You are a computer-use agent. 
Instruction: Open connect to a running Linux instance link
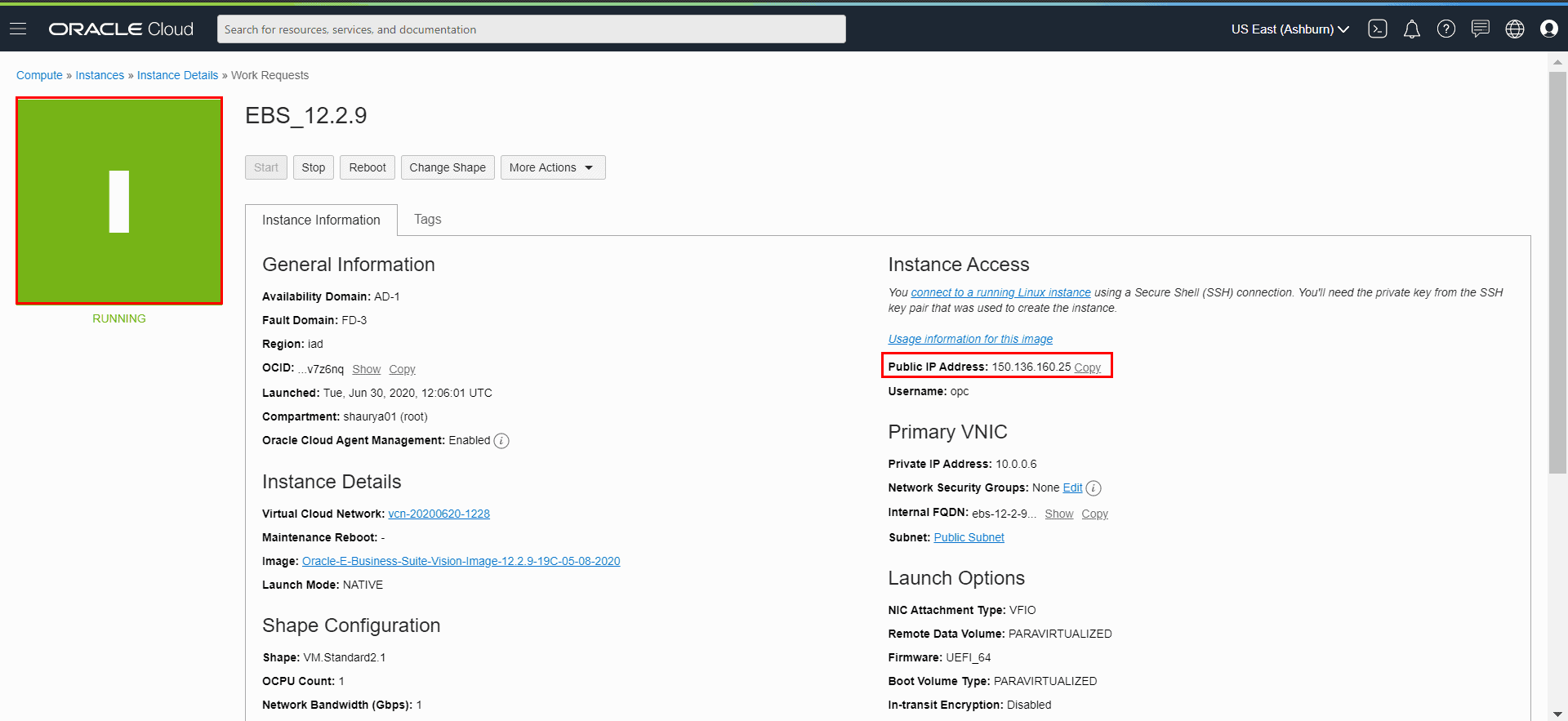pos(1000,292)
